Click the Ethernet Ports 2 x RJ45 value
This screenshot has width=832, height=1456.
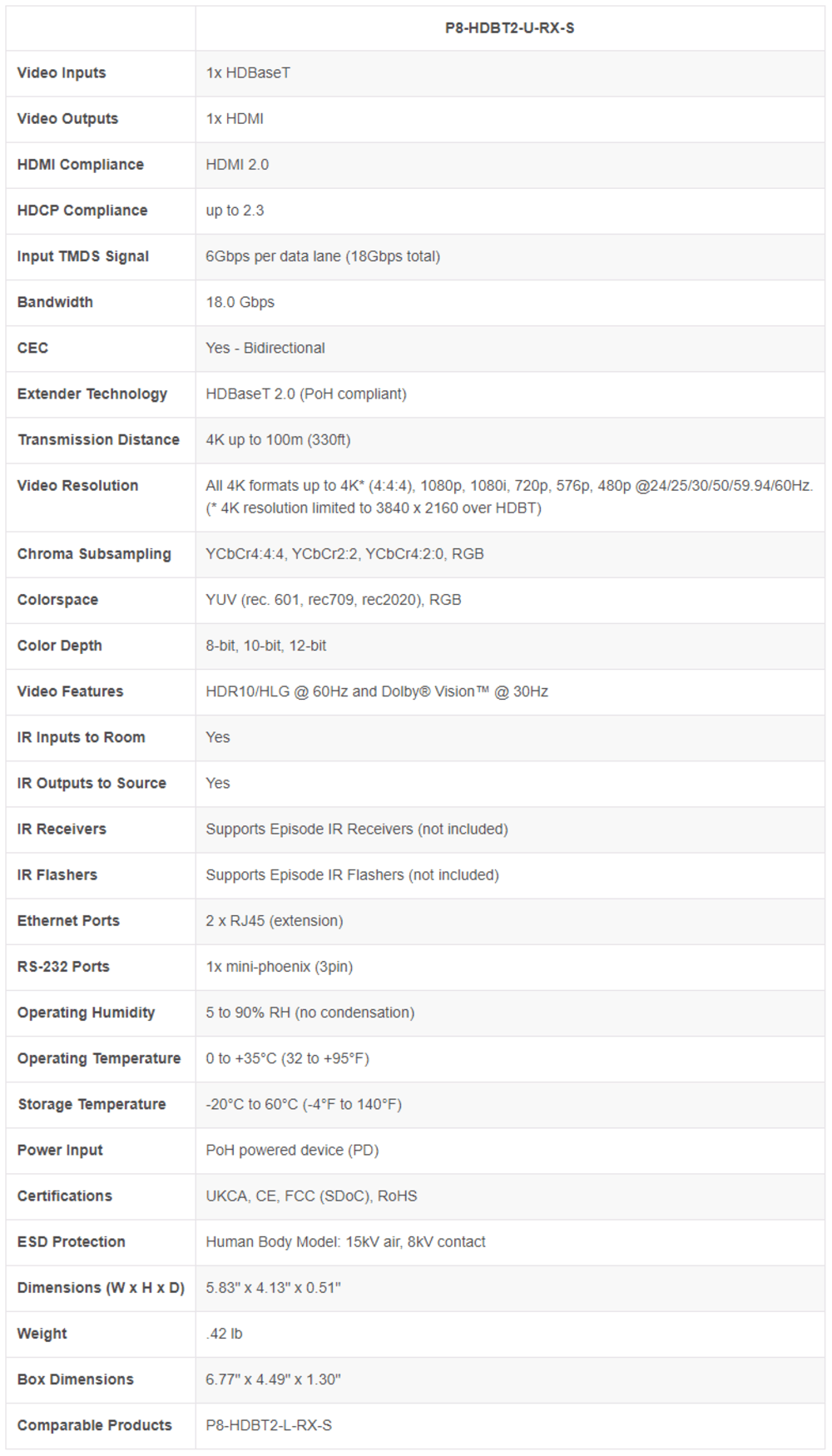[x=275, y=920]
